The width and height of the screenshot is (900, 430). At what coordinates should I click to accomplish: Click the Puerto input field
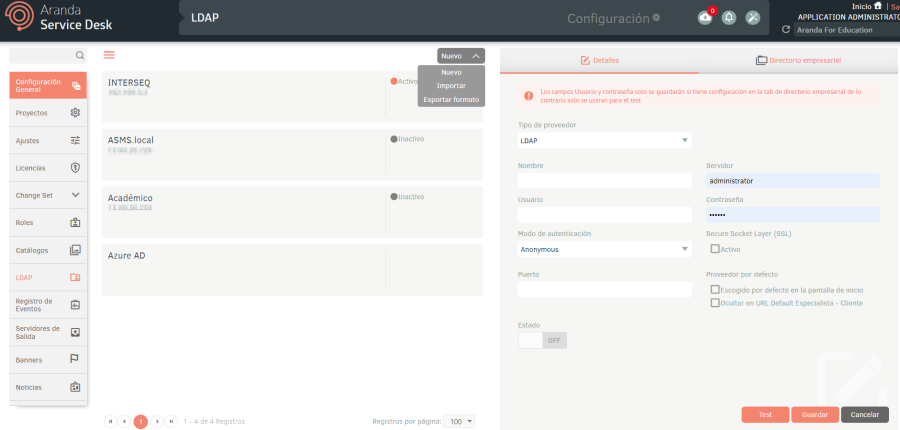click(604, 290)
